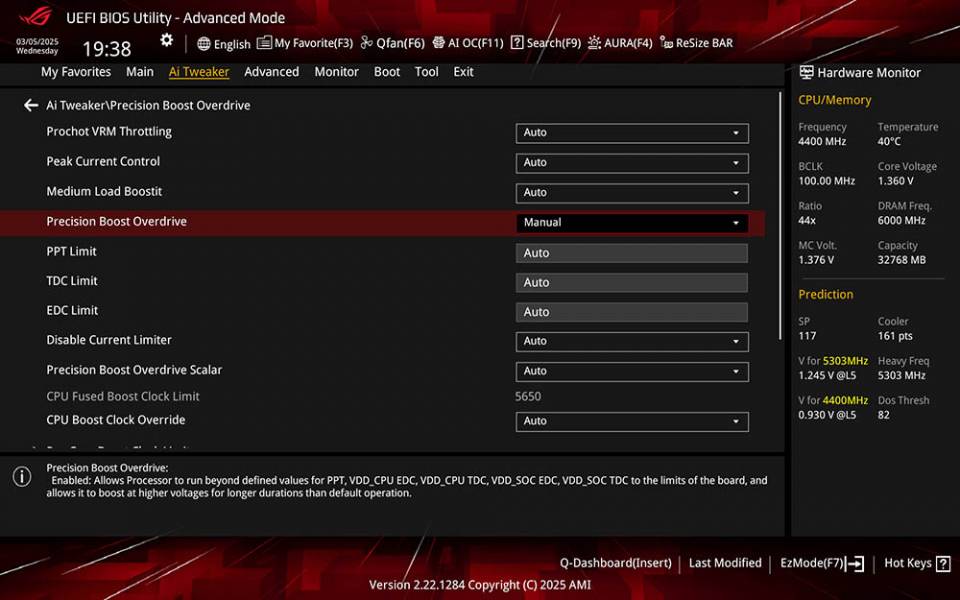960x600 pixels.
Task: Click Last Modified
Action: pyautogui.click(x=725, y=563)
